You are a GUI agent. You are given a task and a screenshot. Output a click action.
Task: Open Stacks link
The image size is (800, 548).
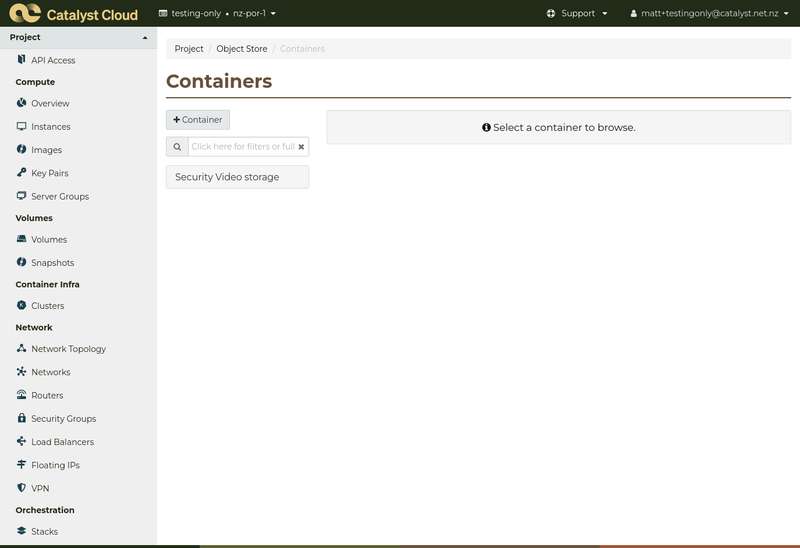tap(44, 531)
